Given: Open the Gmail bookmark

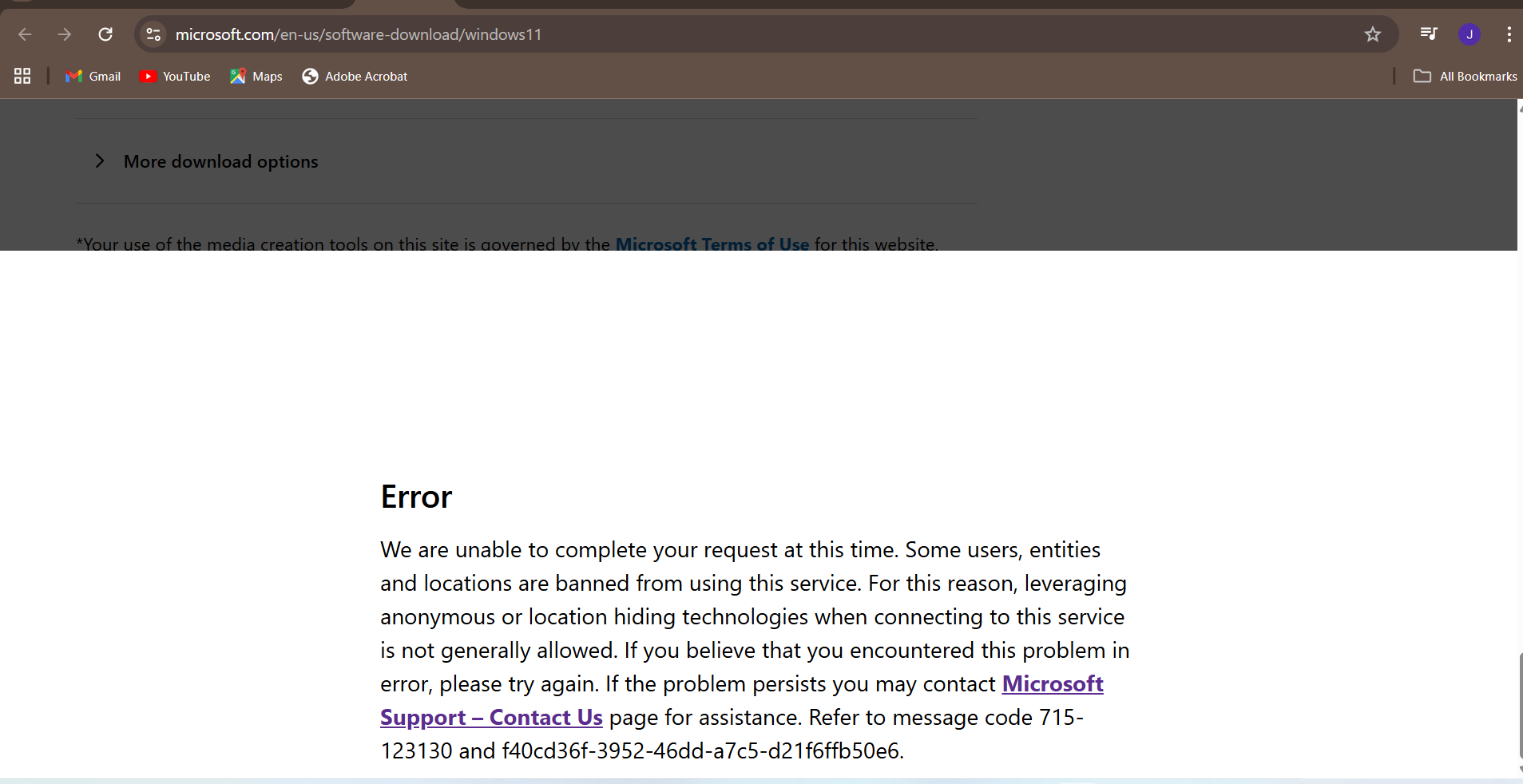Looking at the screenshot, I should click(93, 76).
